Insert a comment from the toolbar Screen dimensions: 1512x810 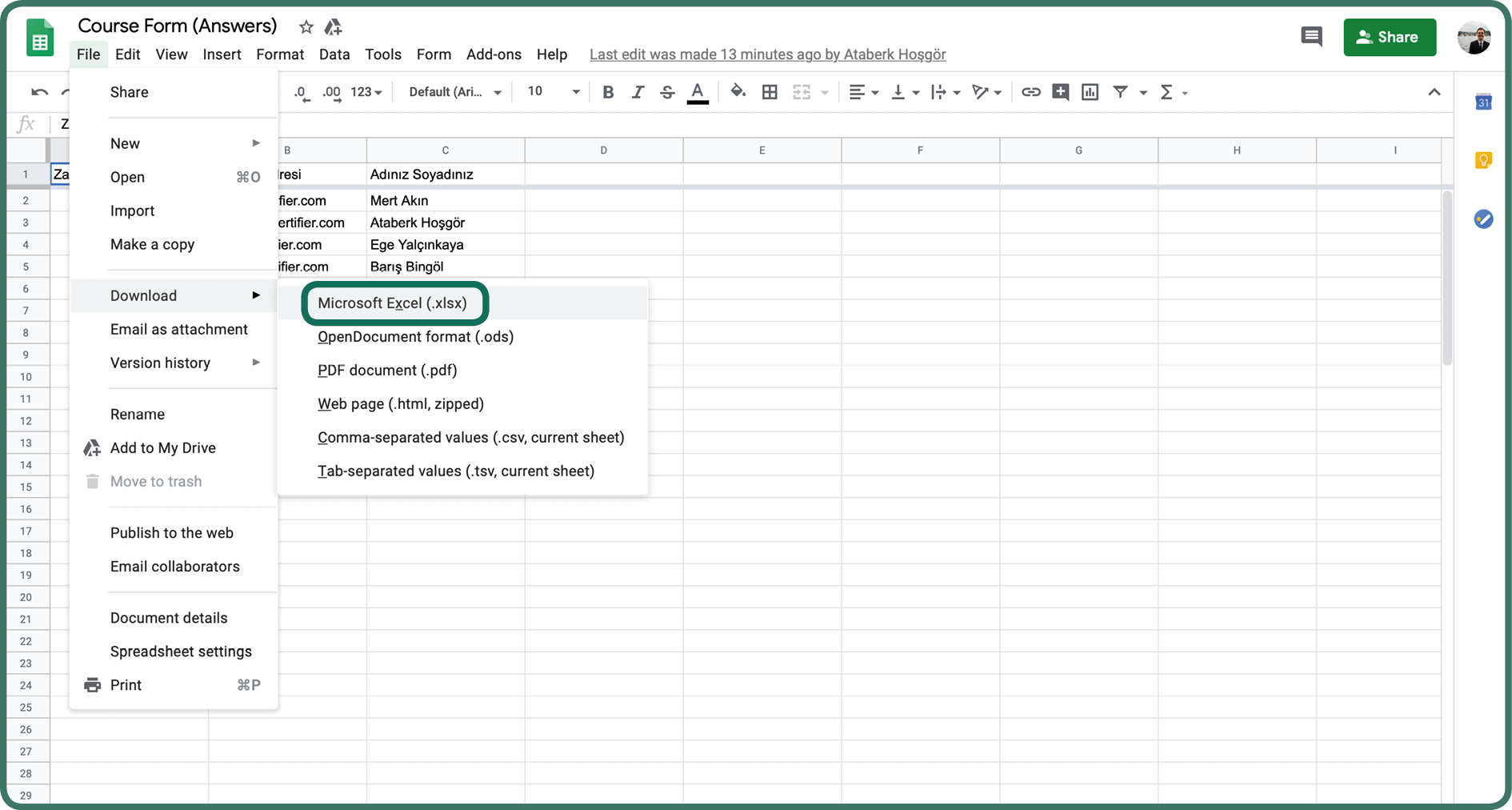click(1060, 92)
